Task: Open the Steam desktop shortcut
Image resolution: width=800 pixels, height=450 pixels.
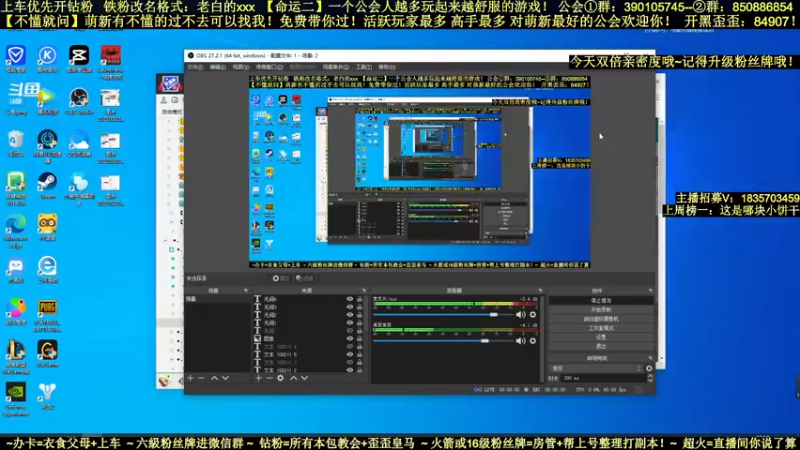Action: (x=47, y=186)
